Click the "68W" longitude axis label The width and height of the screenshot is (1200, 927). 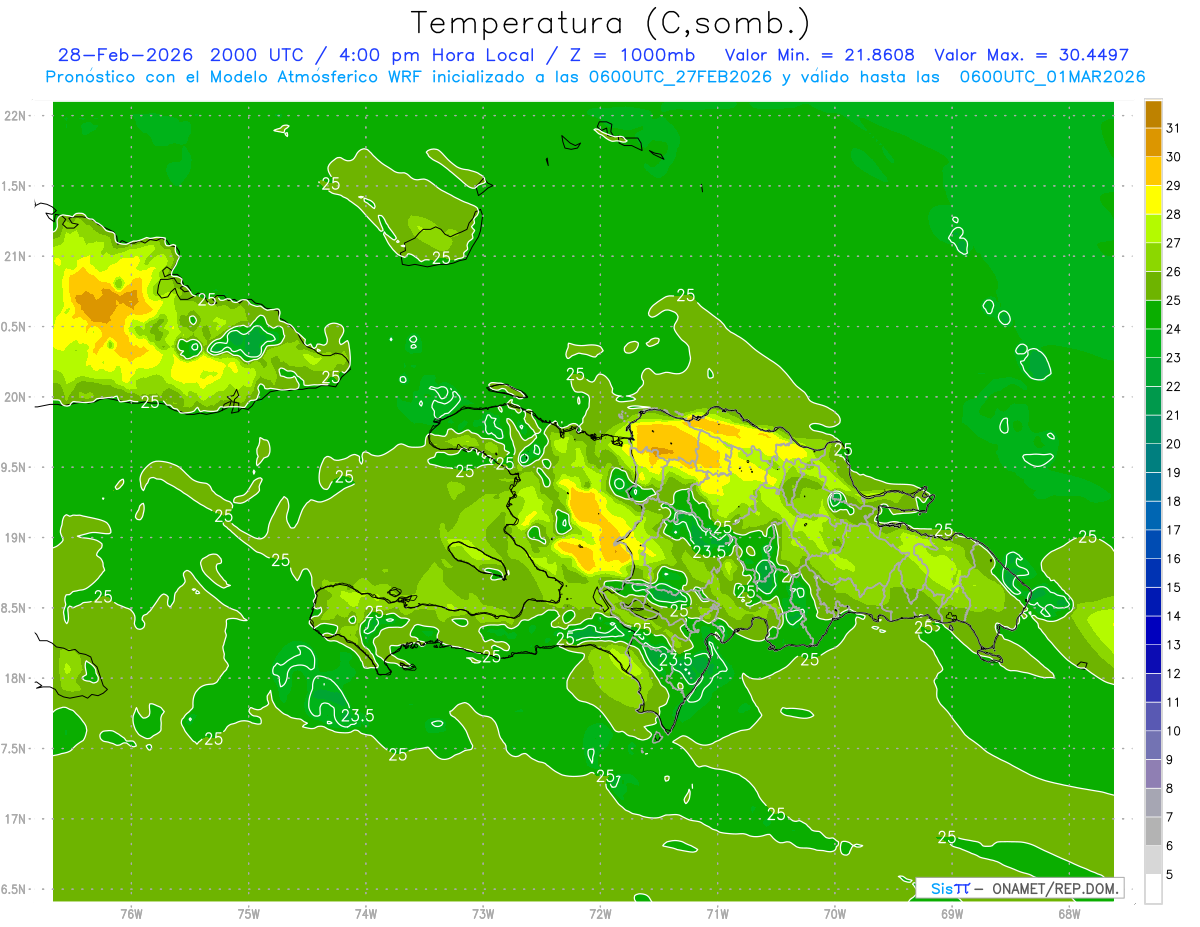(x=1069, y=913)
